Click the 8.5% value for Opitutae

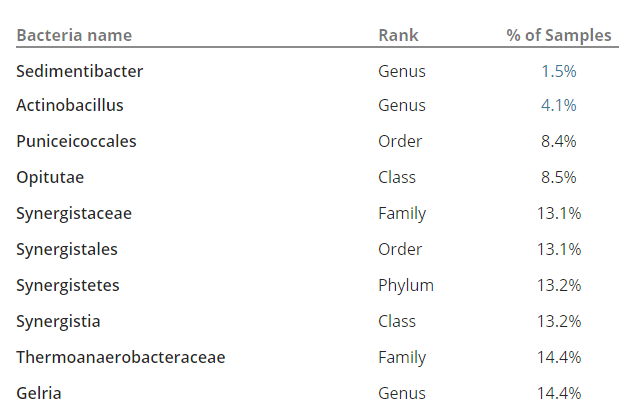(x=559, y=177)
